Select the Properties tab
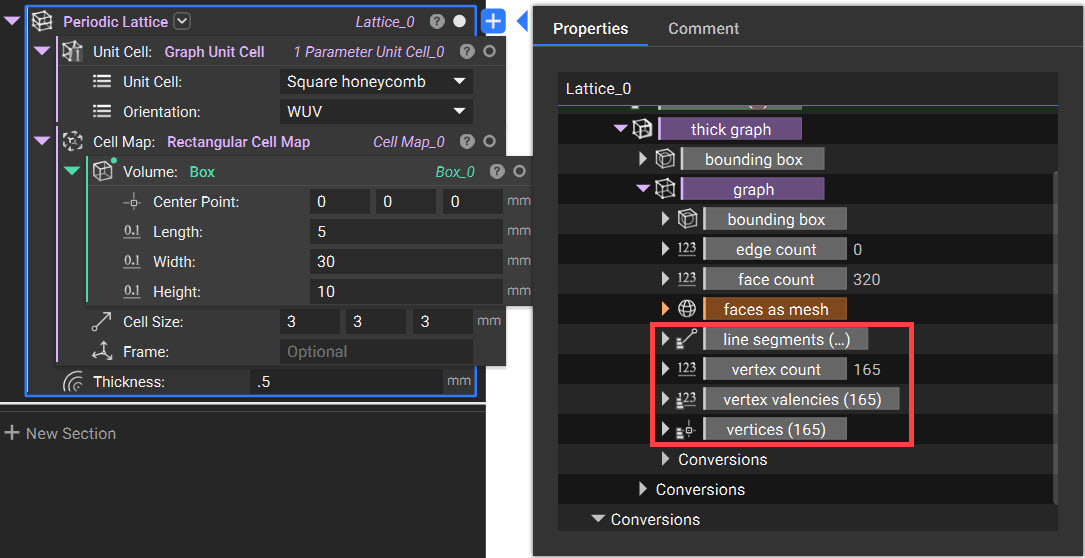Viewport: 1085px width, 558px height. coord(590,29)
